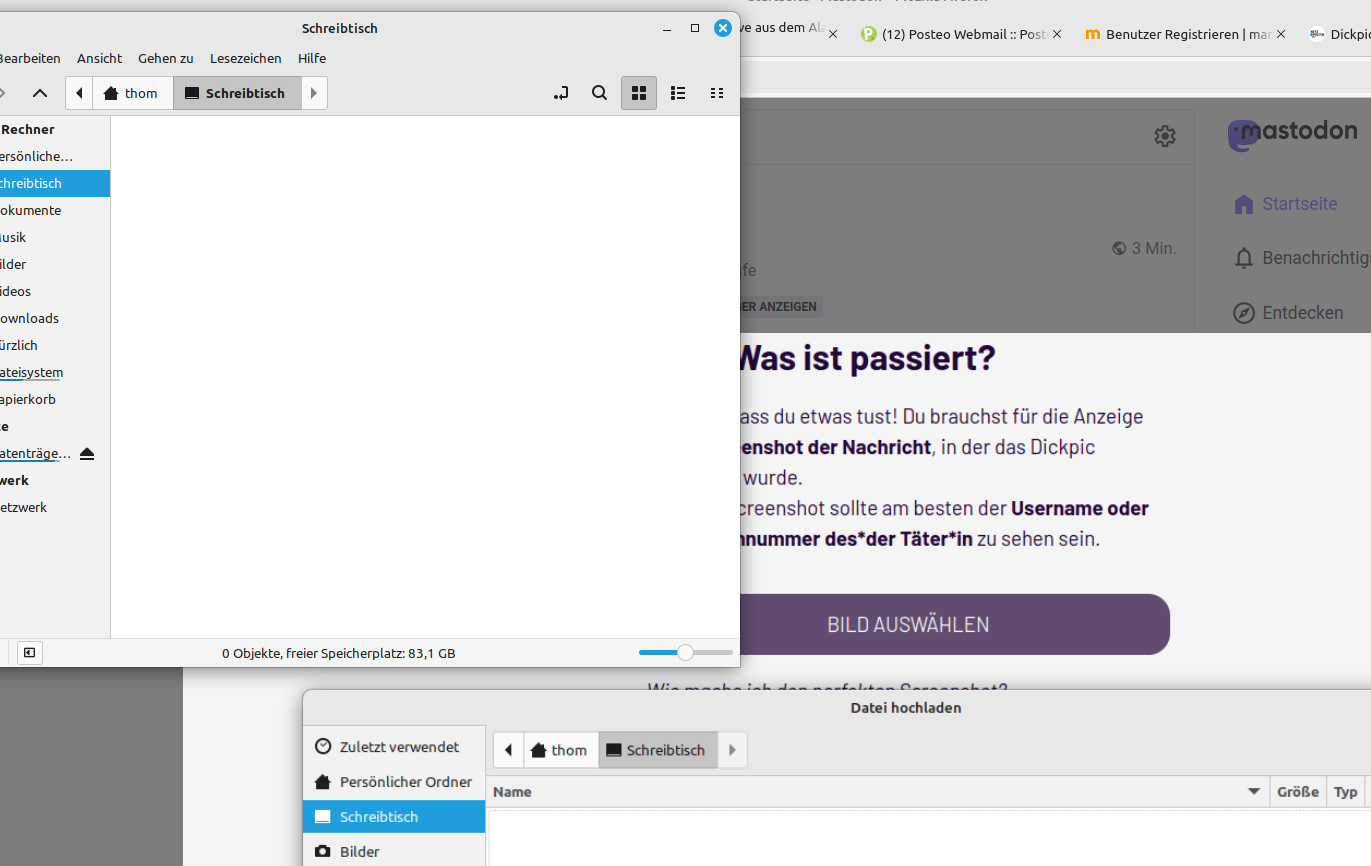Sort upload dialog by Größe column
The width and height of the screenshot is (1371, 866).
[1297, 792]
